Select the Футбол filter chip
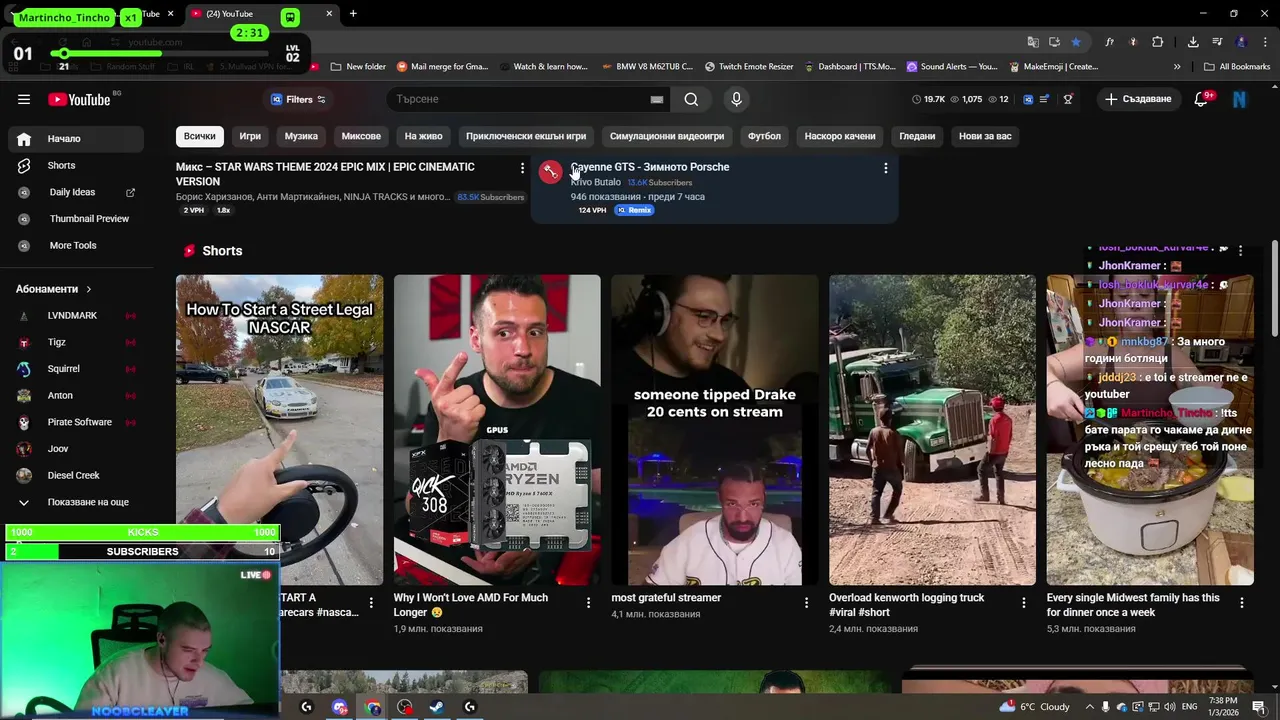The image size is (1280, 720). tap(764, 136)
